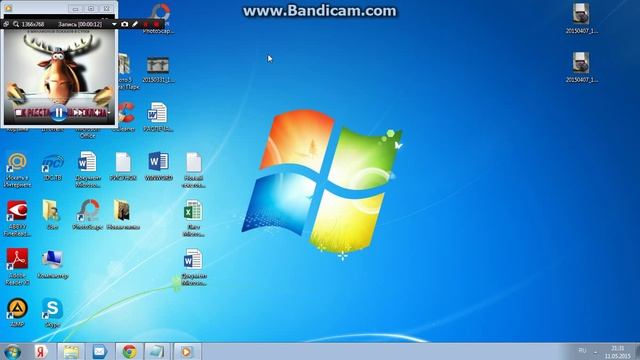Stop the video with the square button
Image resolution: width=640 pixels, height=360 pixels.
[18, 112]
